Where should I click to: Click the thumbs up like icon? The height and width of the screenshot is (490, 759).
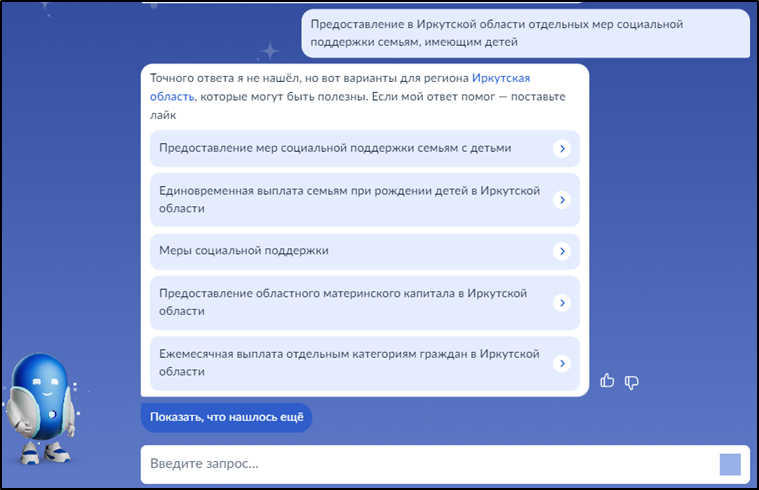[x=607, y=381]
